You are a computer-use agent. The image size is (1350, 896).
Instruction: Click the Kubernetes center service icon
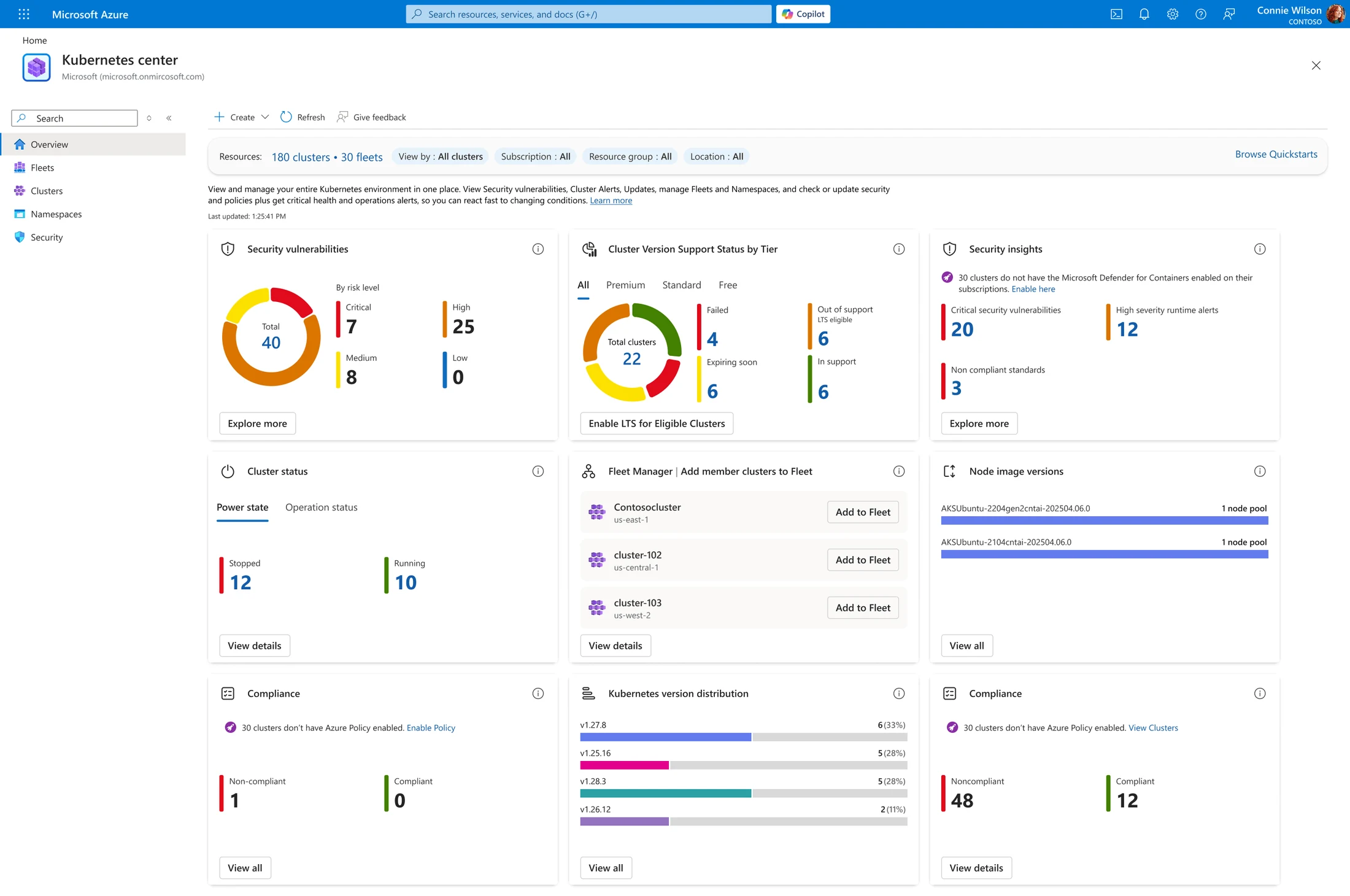click(x=36, y=68)
